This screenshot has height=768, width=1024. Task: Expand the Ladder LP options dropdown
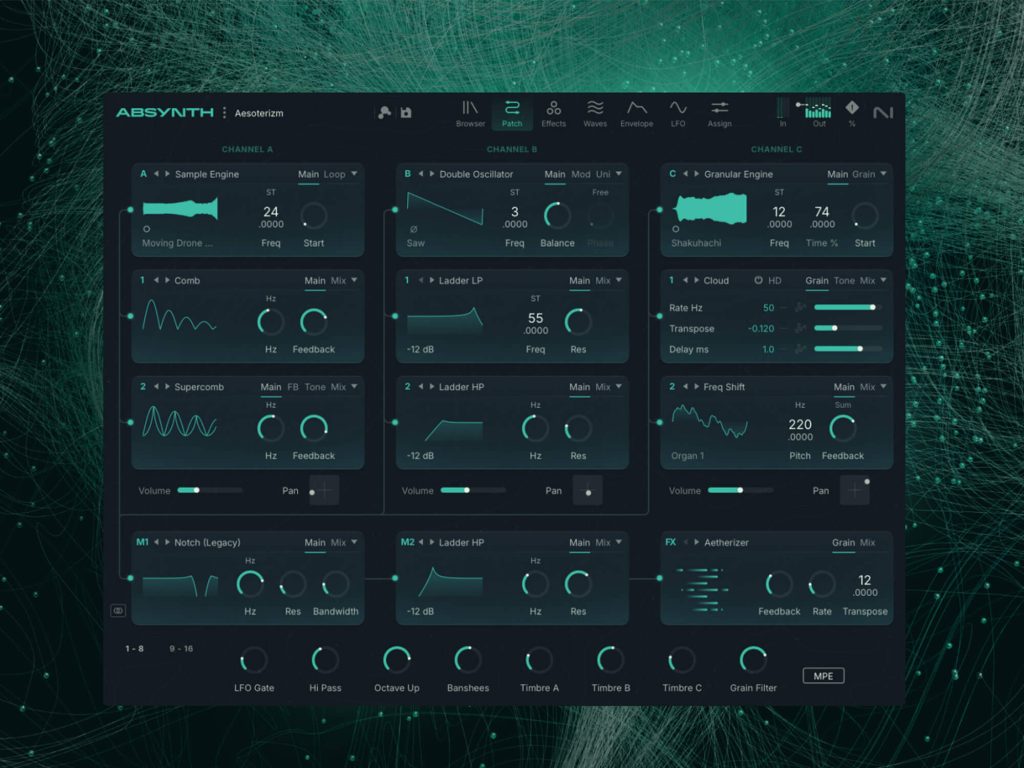click(618, 280)
